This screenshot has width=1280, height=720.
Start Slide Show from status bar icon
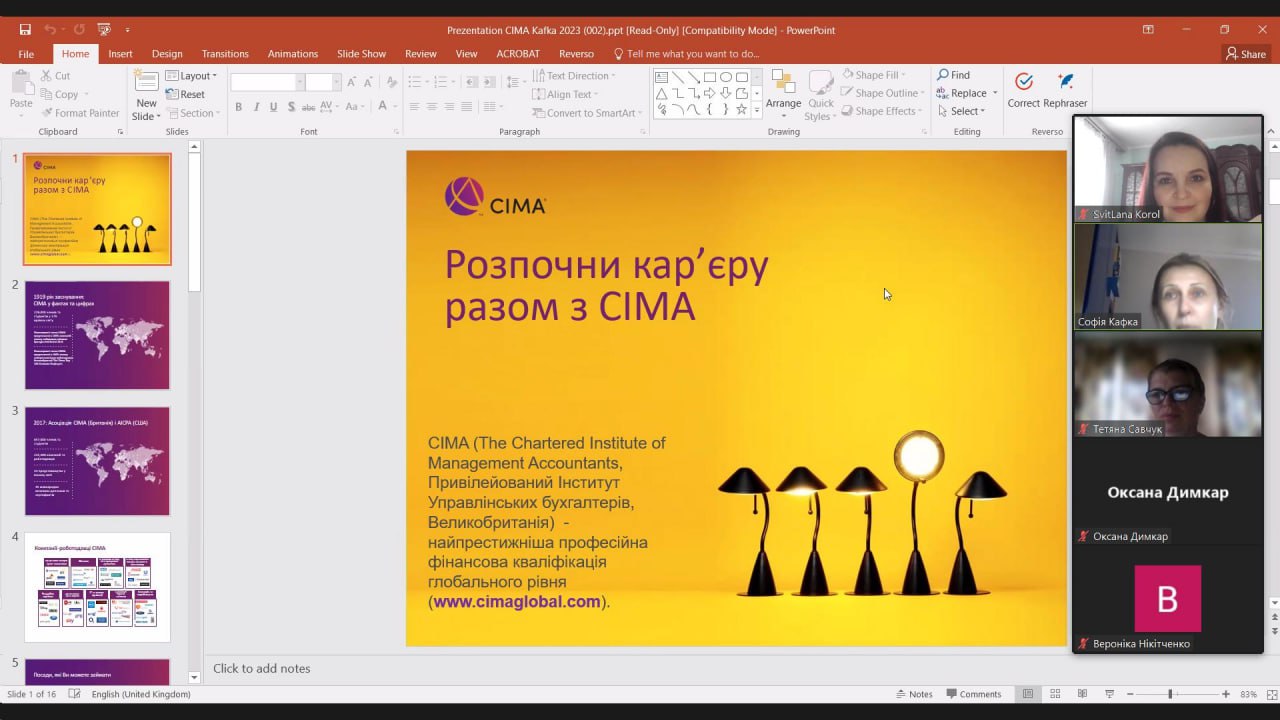(x=1109, y=694)
